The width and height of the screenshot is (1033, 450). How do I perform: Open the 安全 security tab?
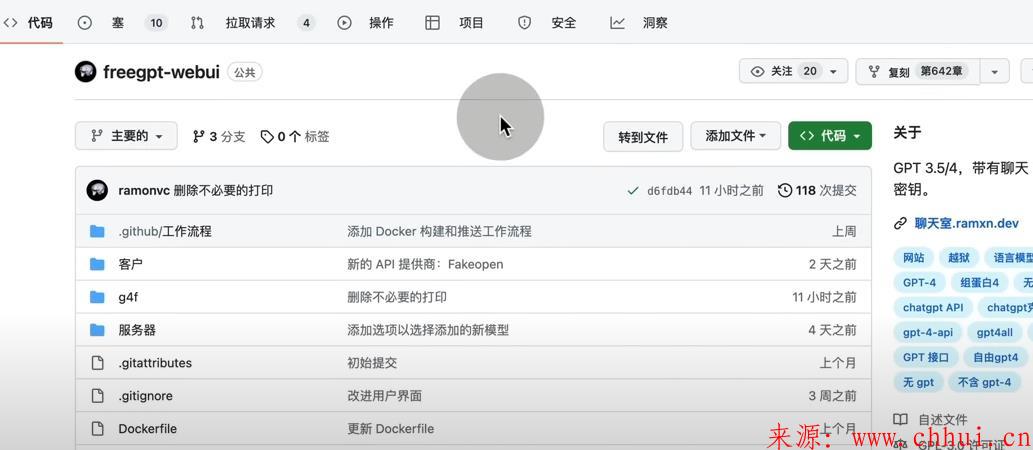tap(547, 23)
